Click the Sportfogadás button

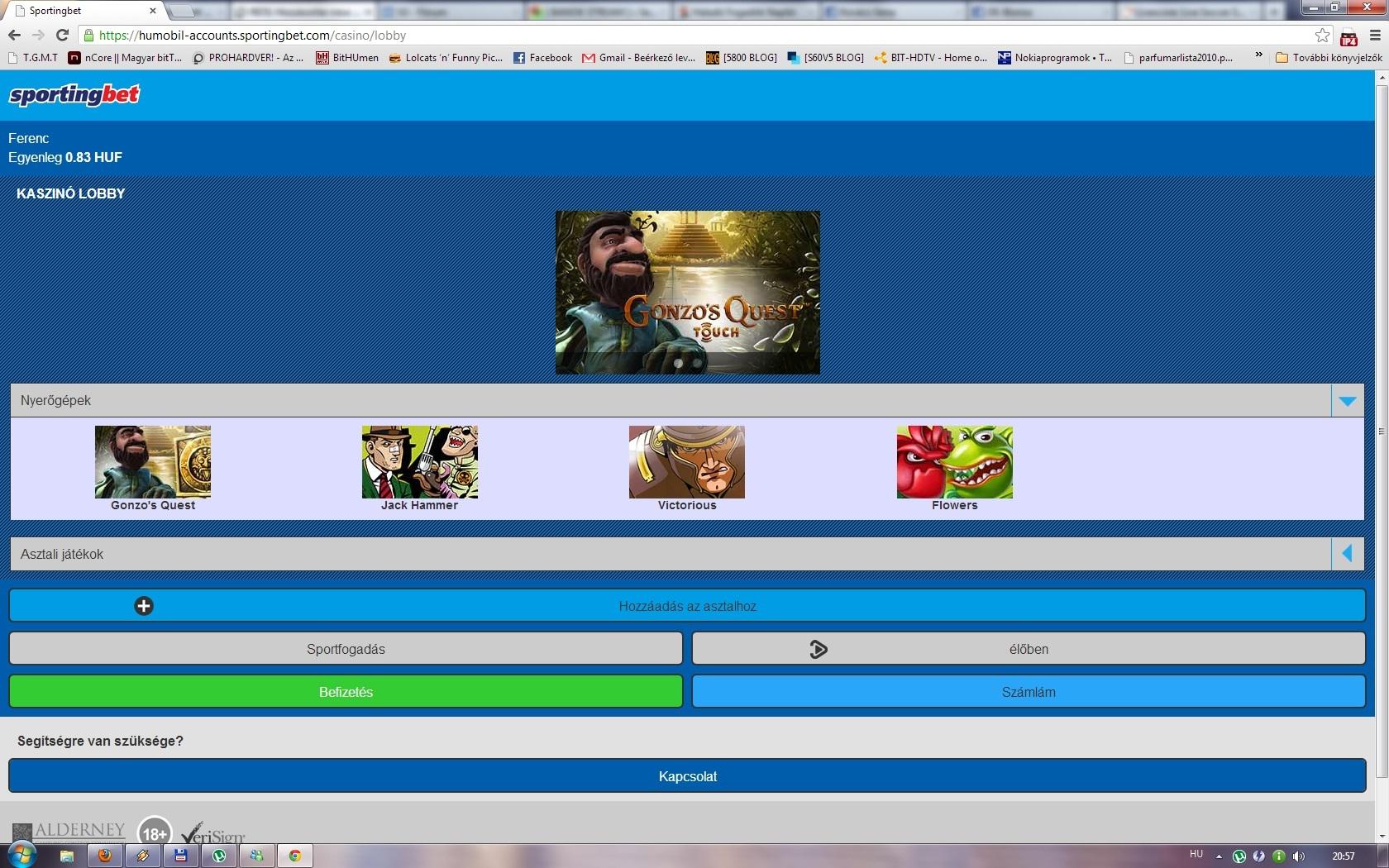click(x=346, y=649)
